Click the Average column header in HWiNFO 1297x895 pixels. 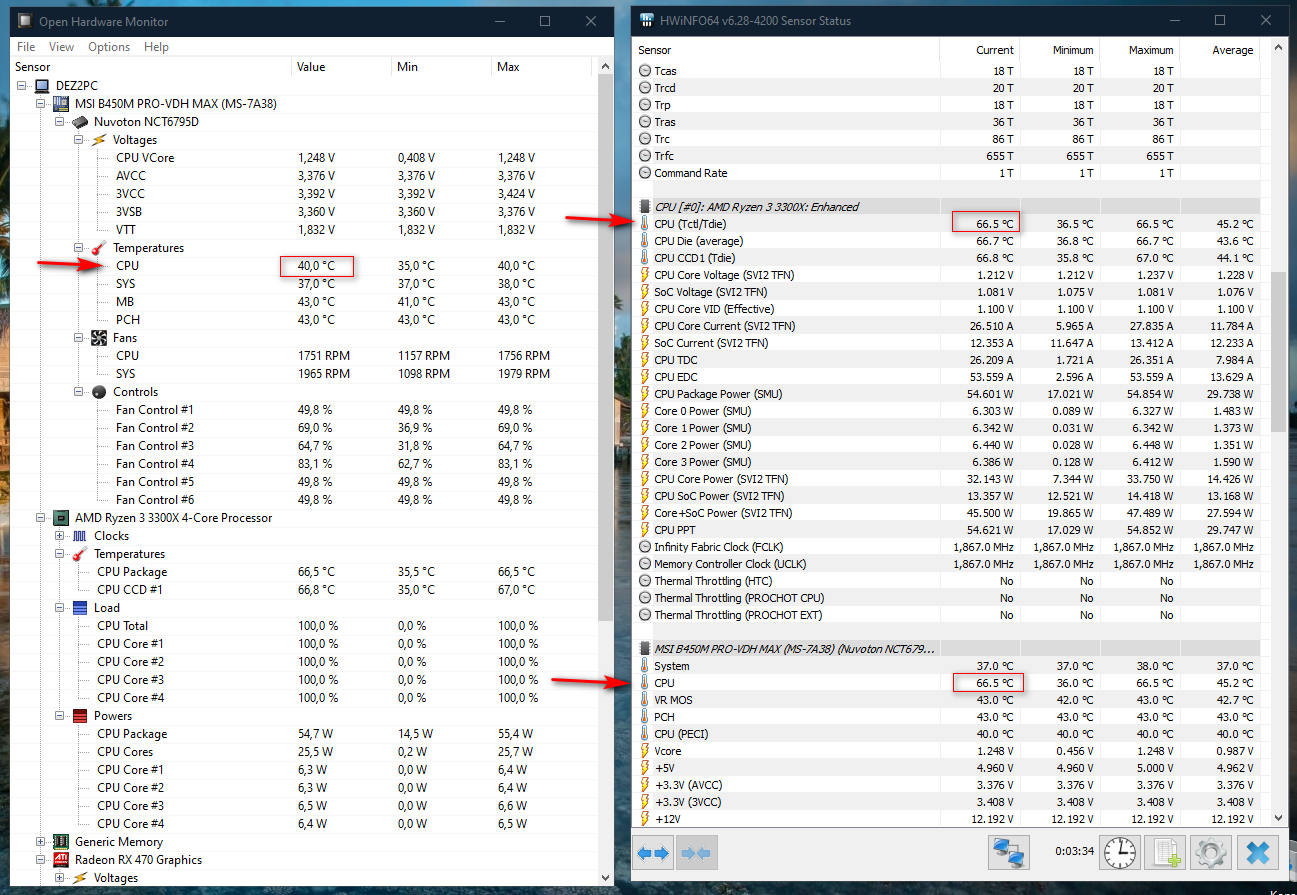coord(1220,50)
